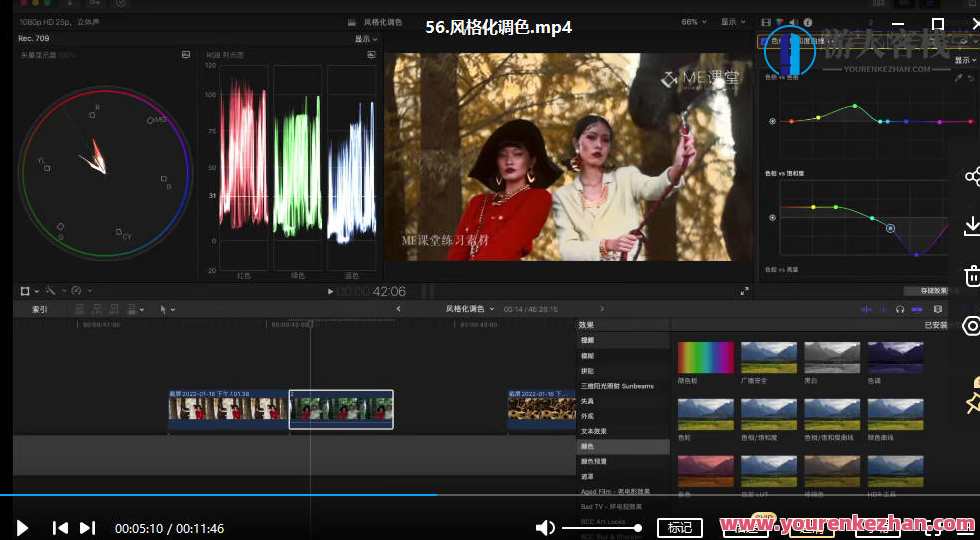Screen dimensions: 980x540
Task: Select the grayscale 黑白 effect thumbnail
Action: [x=832, y=358]
